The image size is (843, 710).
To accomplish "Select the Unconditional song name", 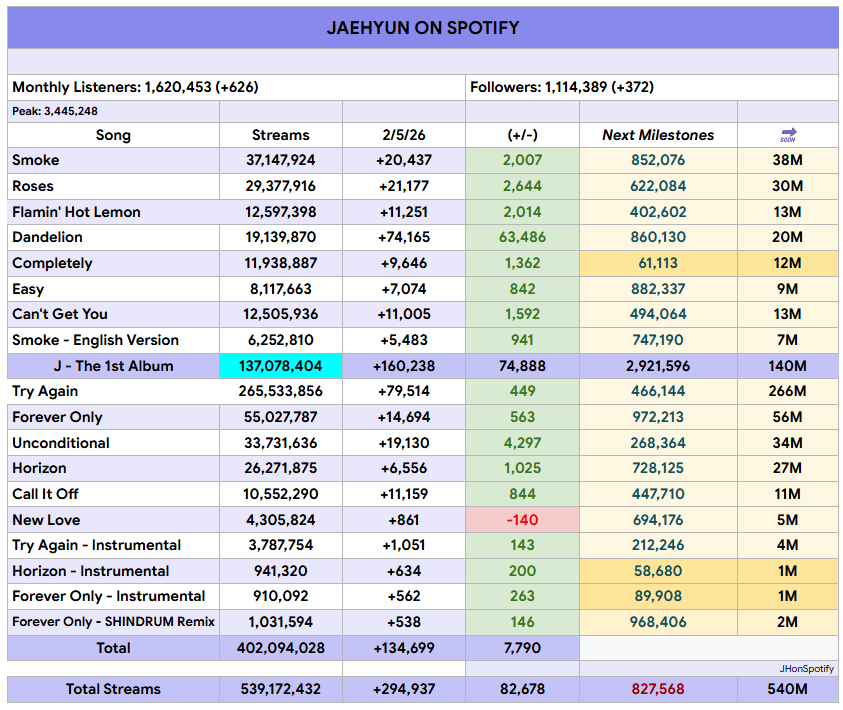I will (61, 443).
